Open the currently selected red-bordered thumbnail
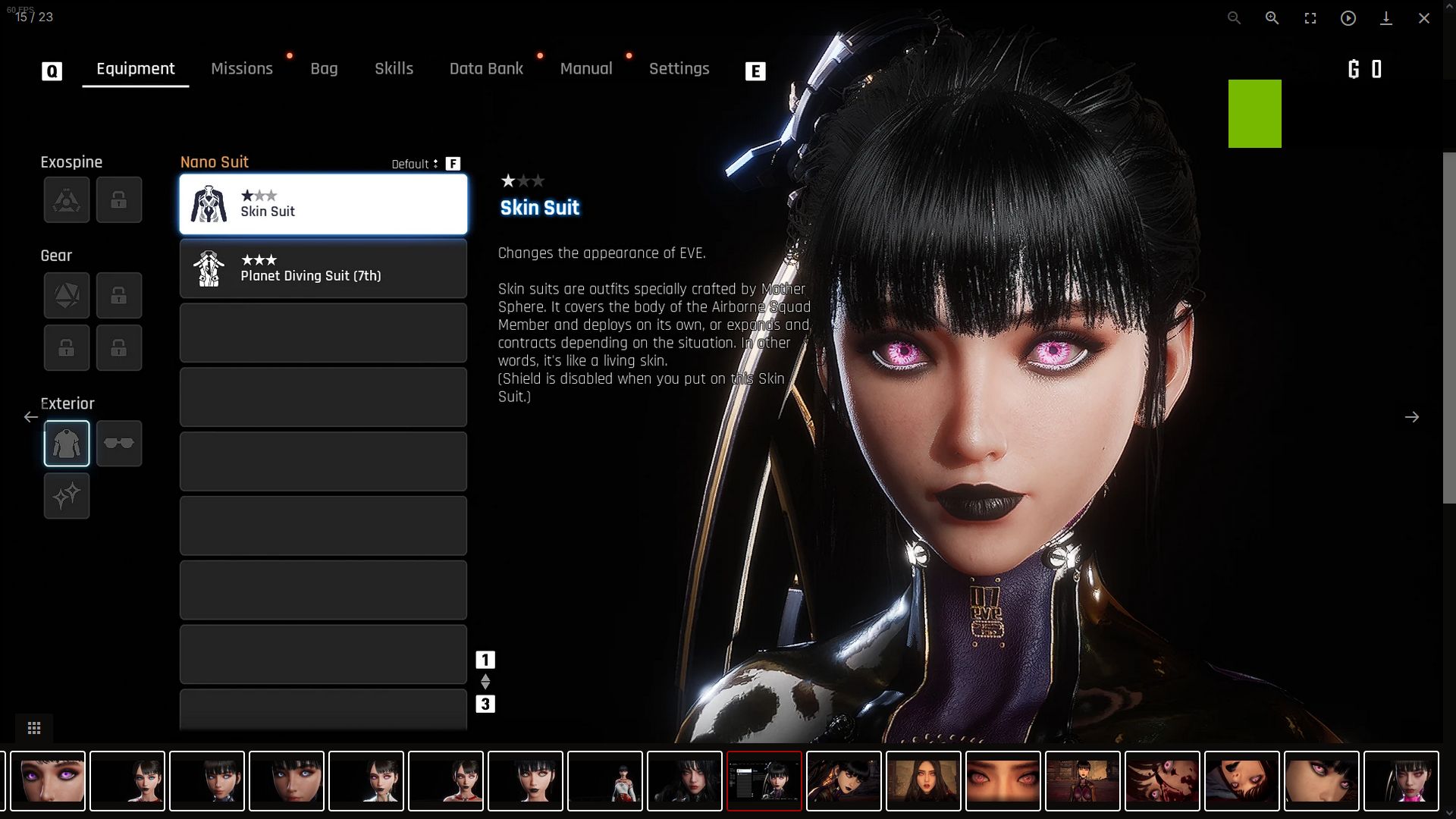The width and height of the screenshot is (1456, 819). [764, 781]
